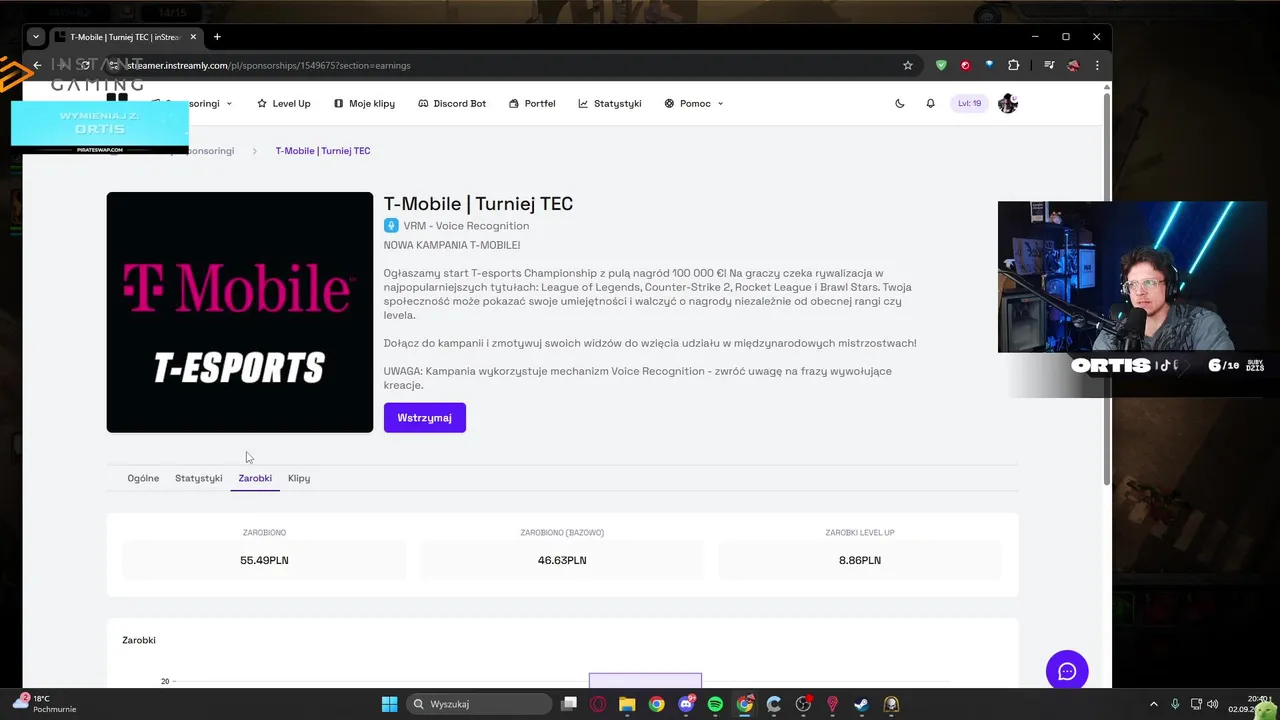Open the Chrome profile avatar
The height and width of the screenshot is (720, 1280).
point(1073,65)
